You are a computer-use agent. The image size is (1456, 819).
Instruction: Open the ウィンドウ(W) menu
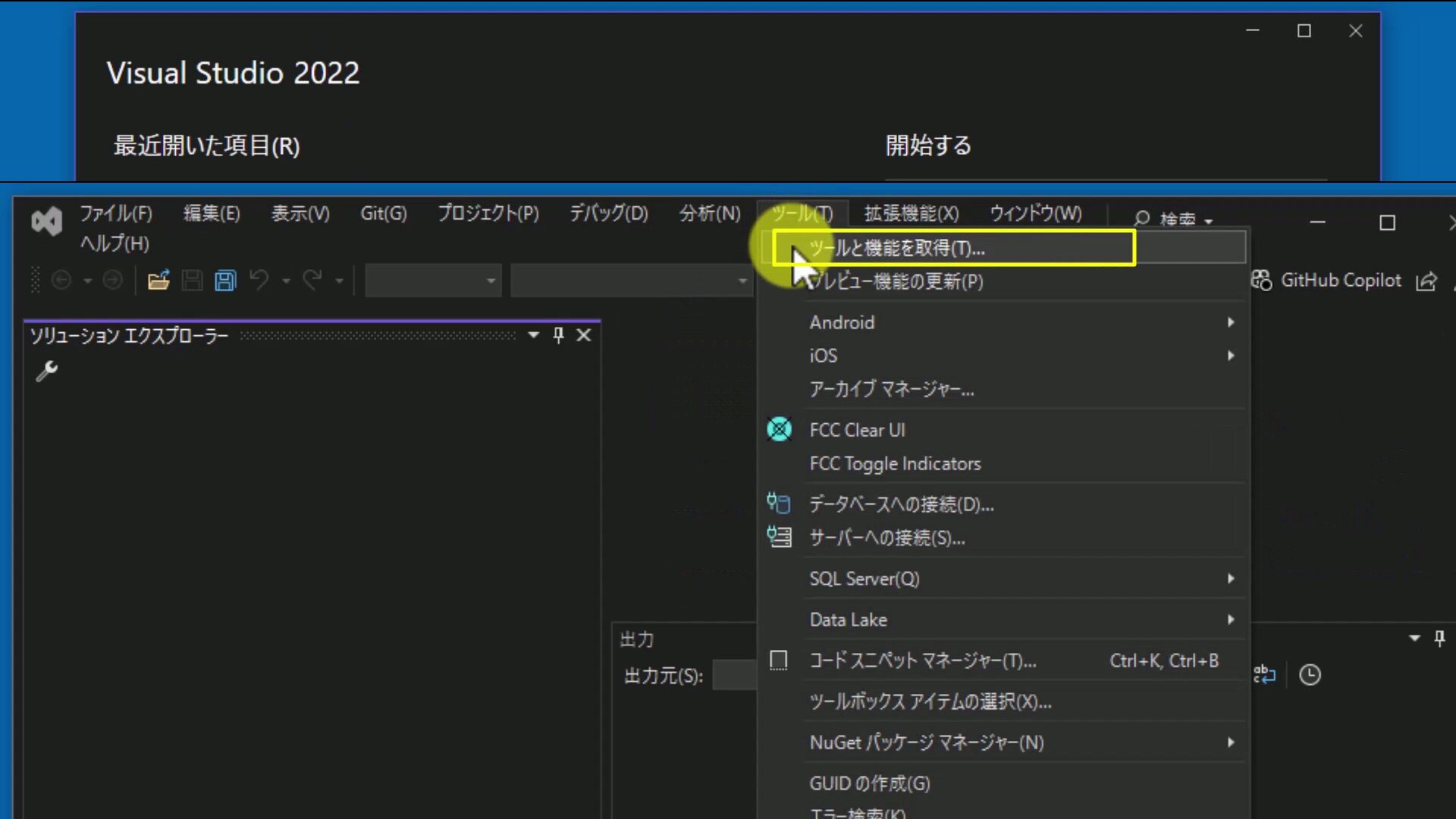coord(1036,214)
